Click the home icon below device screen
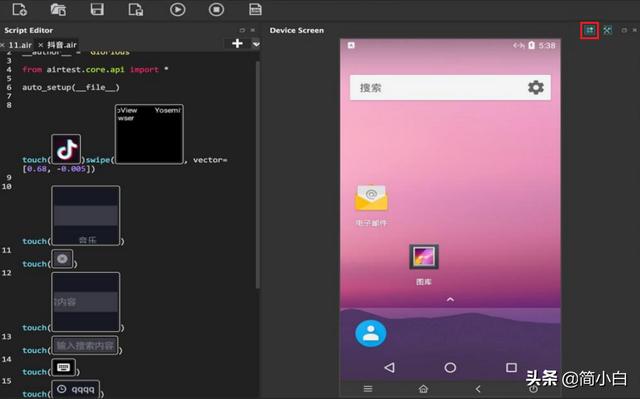Image resolution: width=640 pixels, height=399 pixels. (x=423, y=389)
